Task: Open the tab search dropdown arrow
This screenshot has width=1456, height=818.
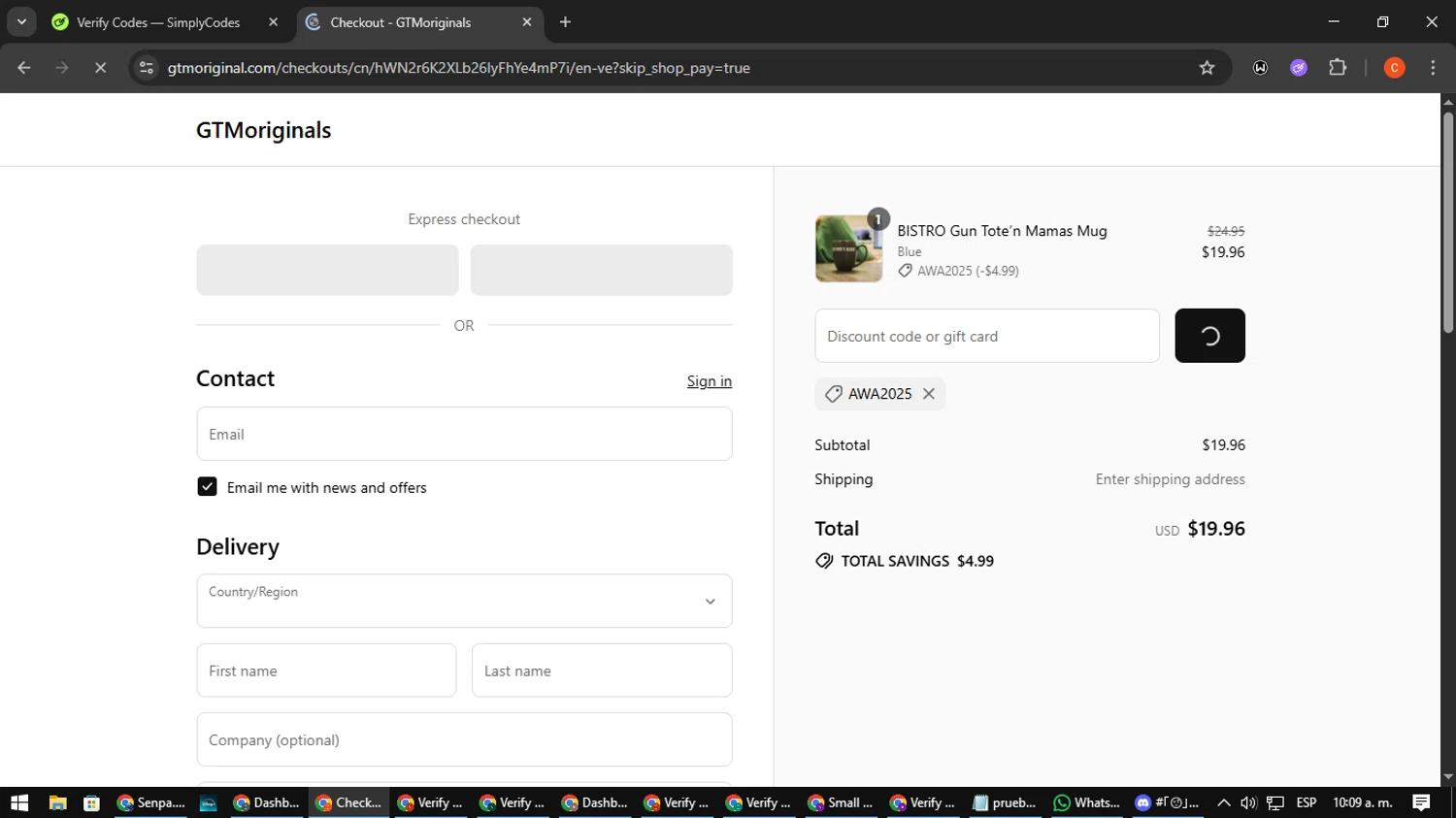Action: click(x=21, y=22)
